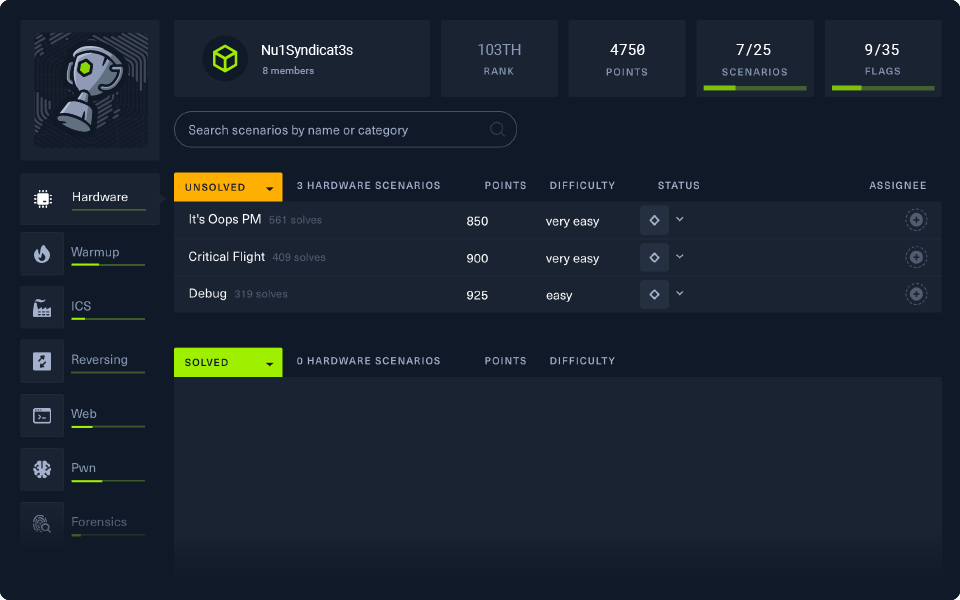Click the status diamond for It's Oops PM
Screen dimensions: 960x600
[x=654, y=220]
